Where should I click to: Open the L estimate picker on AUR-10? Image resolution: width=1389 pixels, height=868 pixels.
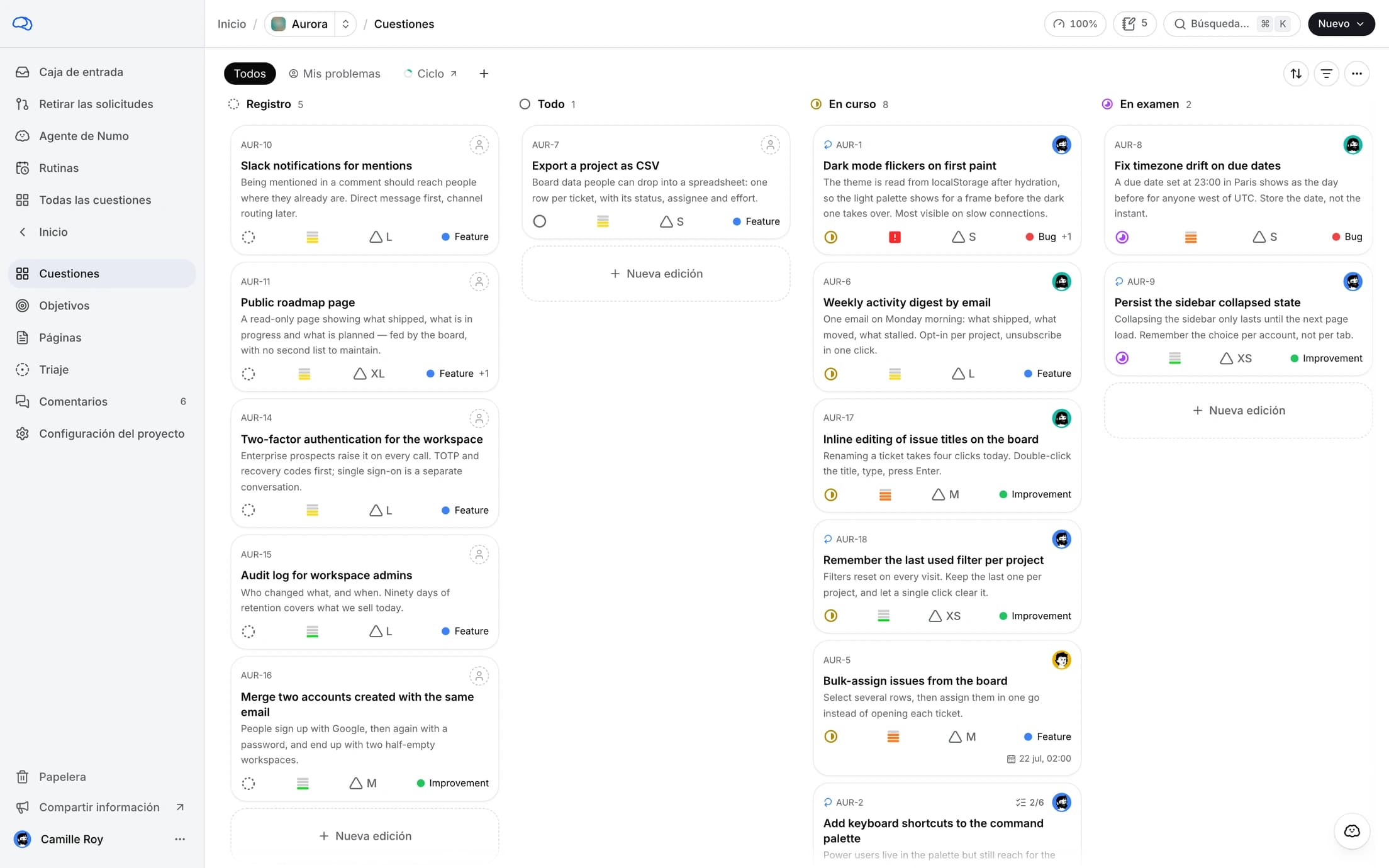click(x=381, y=237)
